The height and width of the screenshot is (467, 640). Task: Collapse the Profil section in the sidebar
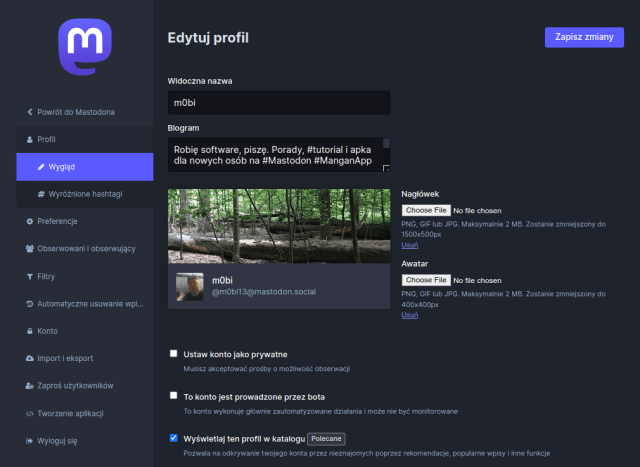click(46, 139)
